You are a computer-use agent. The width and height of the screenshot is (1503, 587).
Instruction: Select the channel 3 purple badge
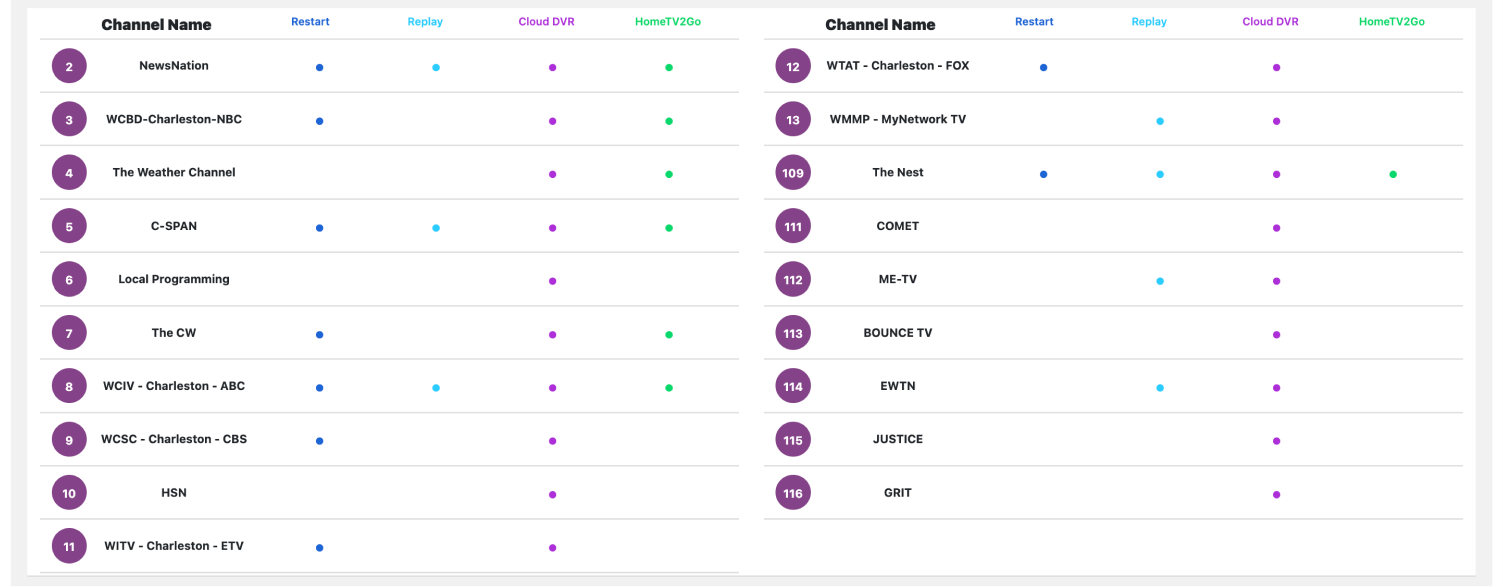[x=69, y=120]
